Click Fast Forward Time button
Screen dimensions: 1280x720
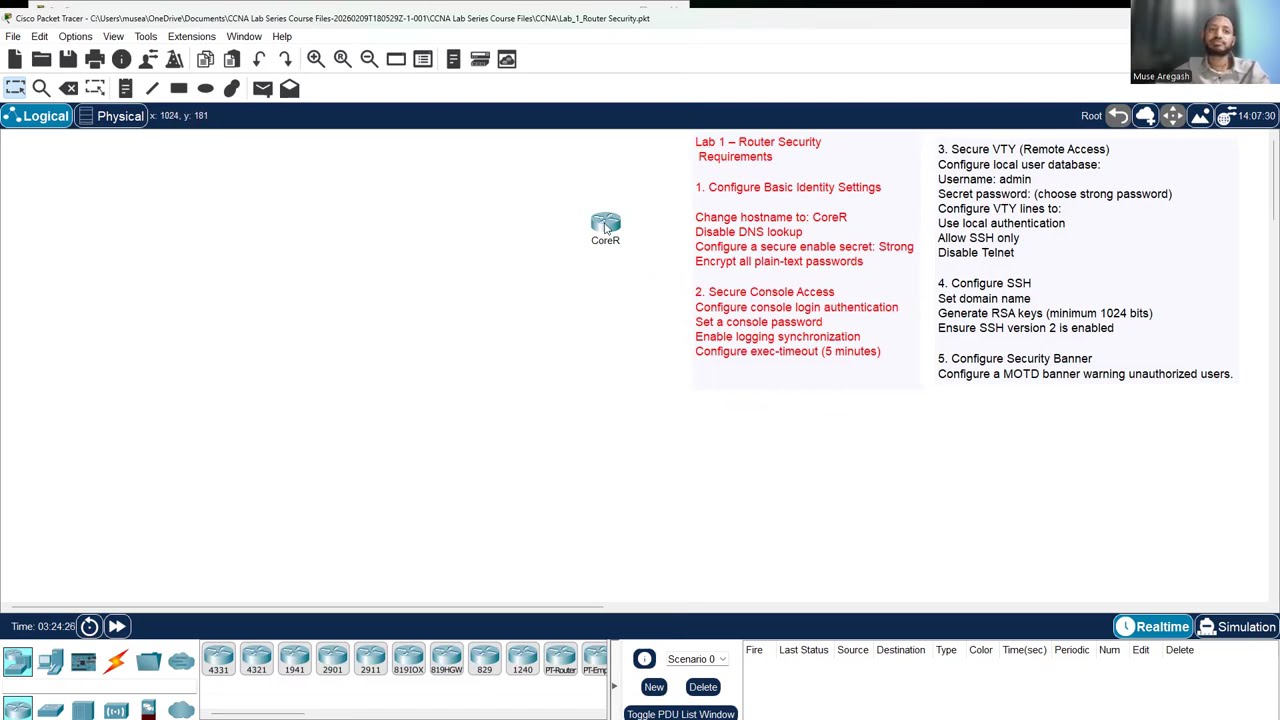[116, 626]
